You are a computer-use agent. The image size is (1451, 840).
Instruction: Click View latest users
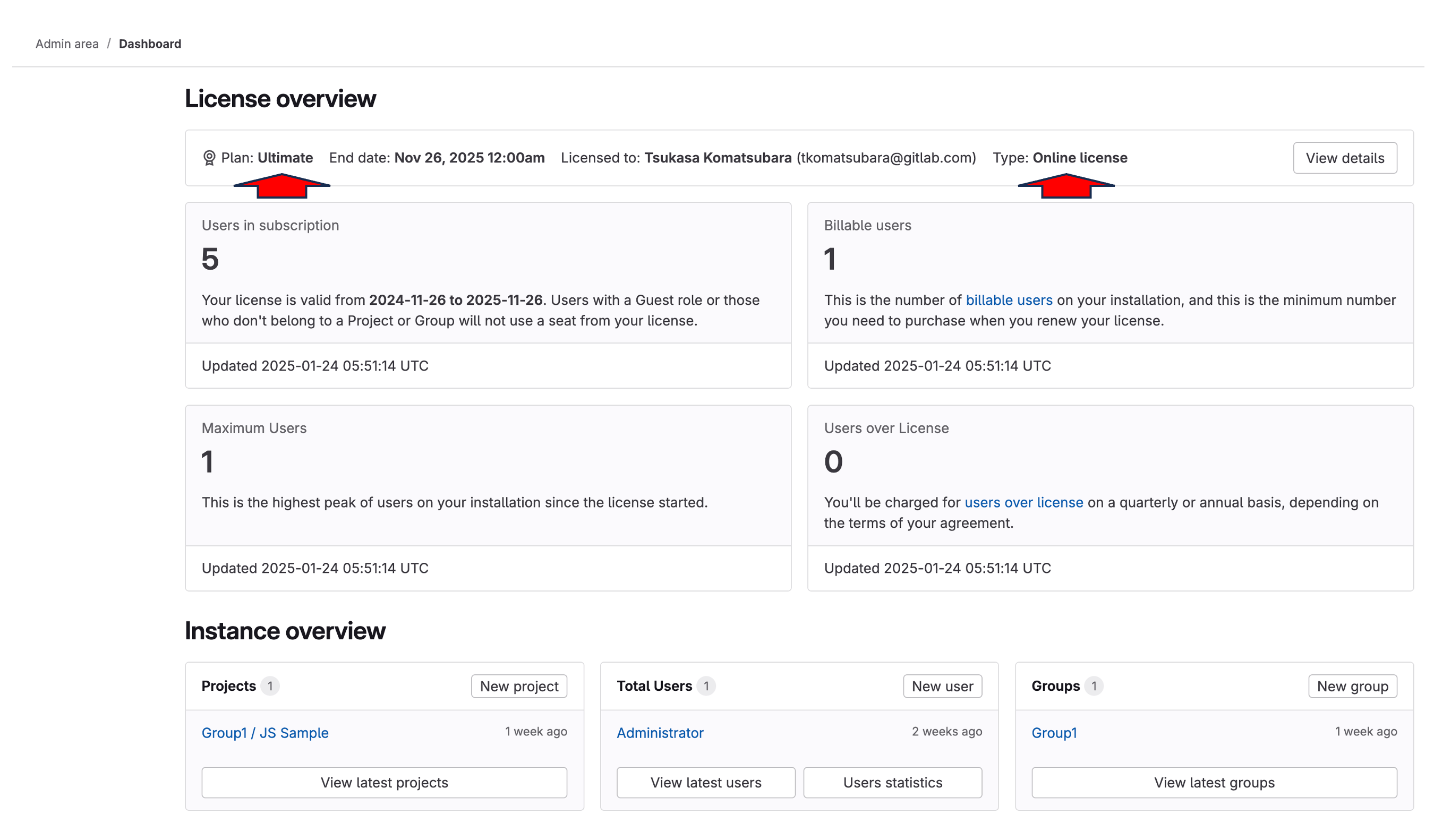[705, 783]
